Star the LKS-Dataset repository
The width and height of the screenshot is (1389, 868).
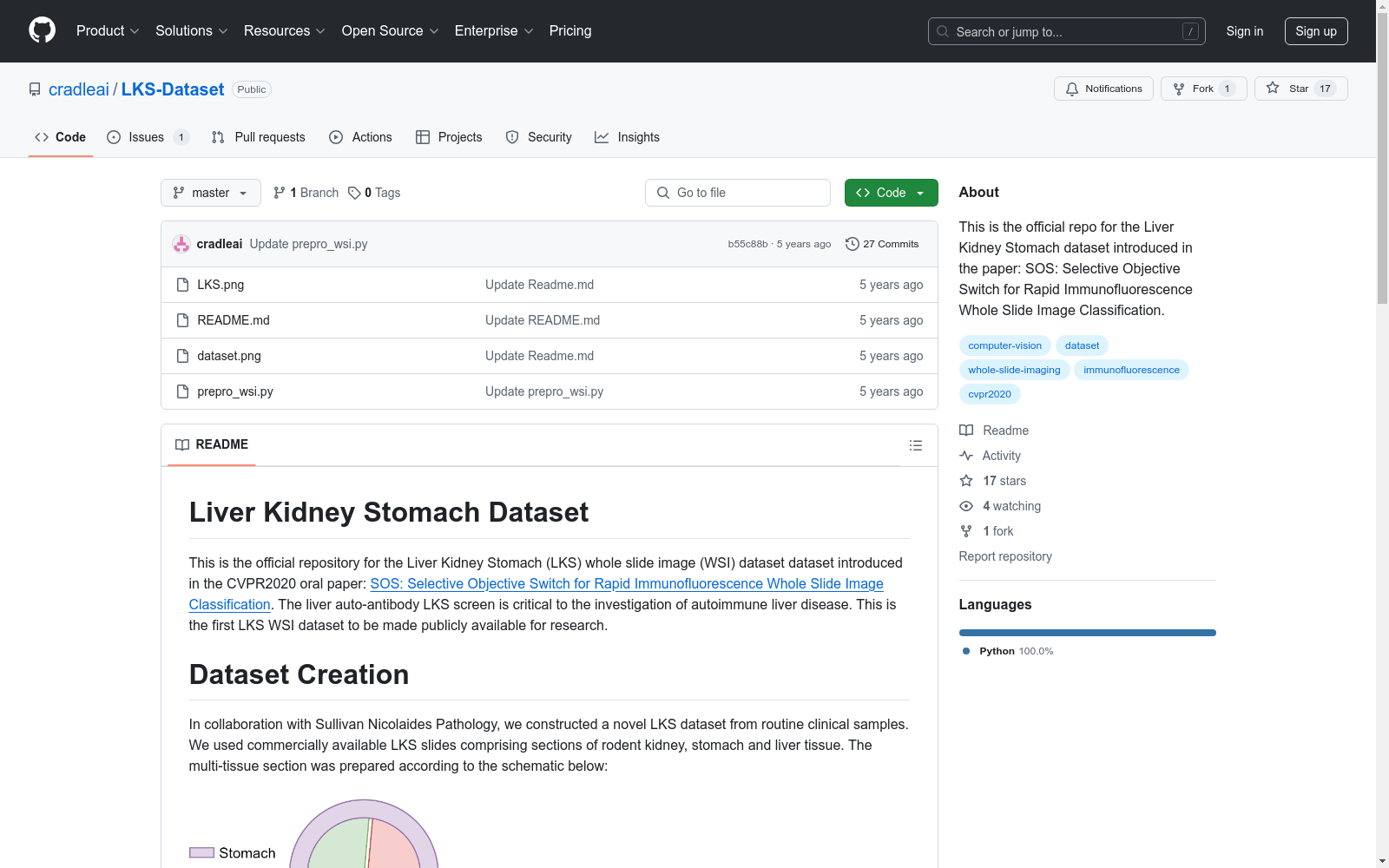[1300, 89]
